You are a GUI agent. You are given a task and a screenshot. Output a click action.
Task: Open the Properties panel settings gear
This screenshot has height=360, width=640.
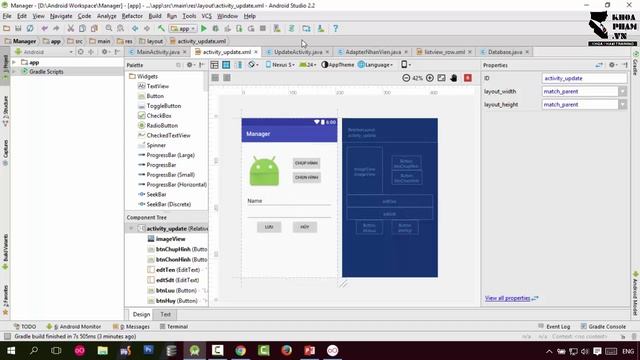tap(612, 65)
